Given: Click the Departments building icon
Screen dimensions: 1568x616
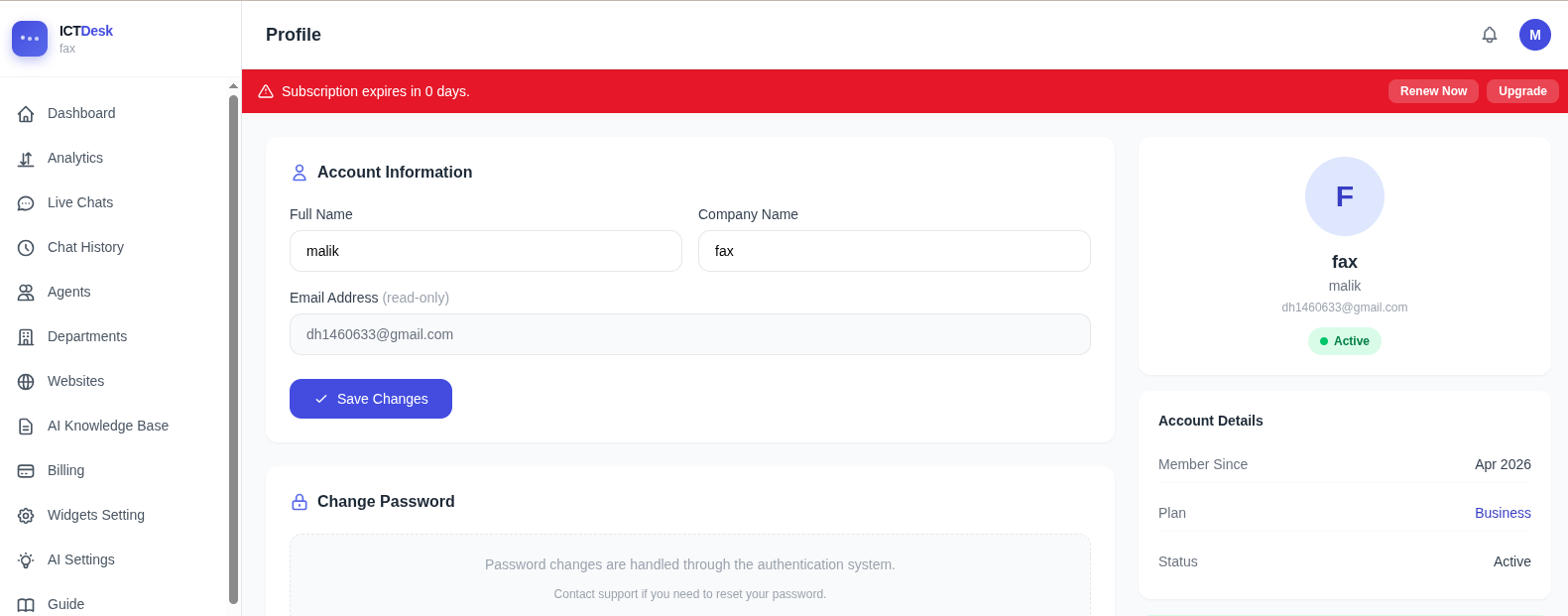Looking at the screenshot, I should click(x=26, y=337).
